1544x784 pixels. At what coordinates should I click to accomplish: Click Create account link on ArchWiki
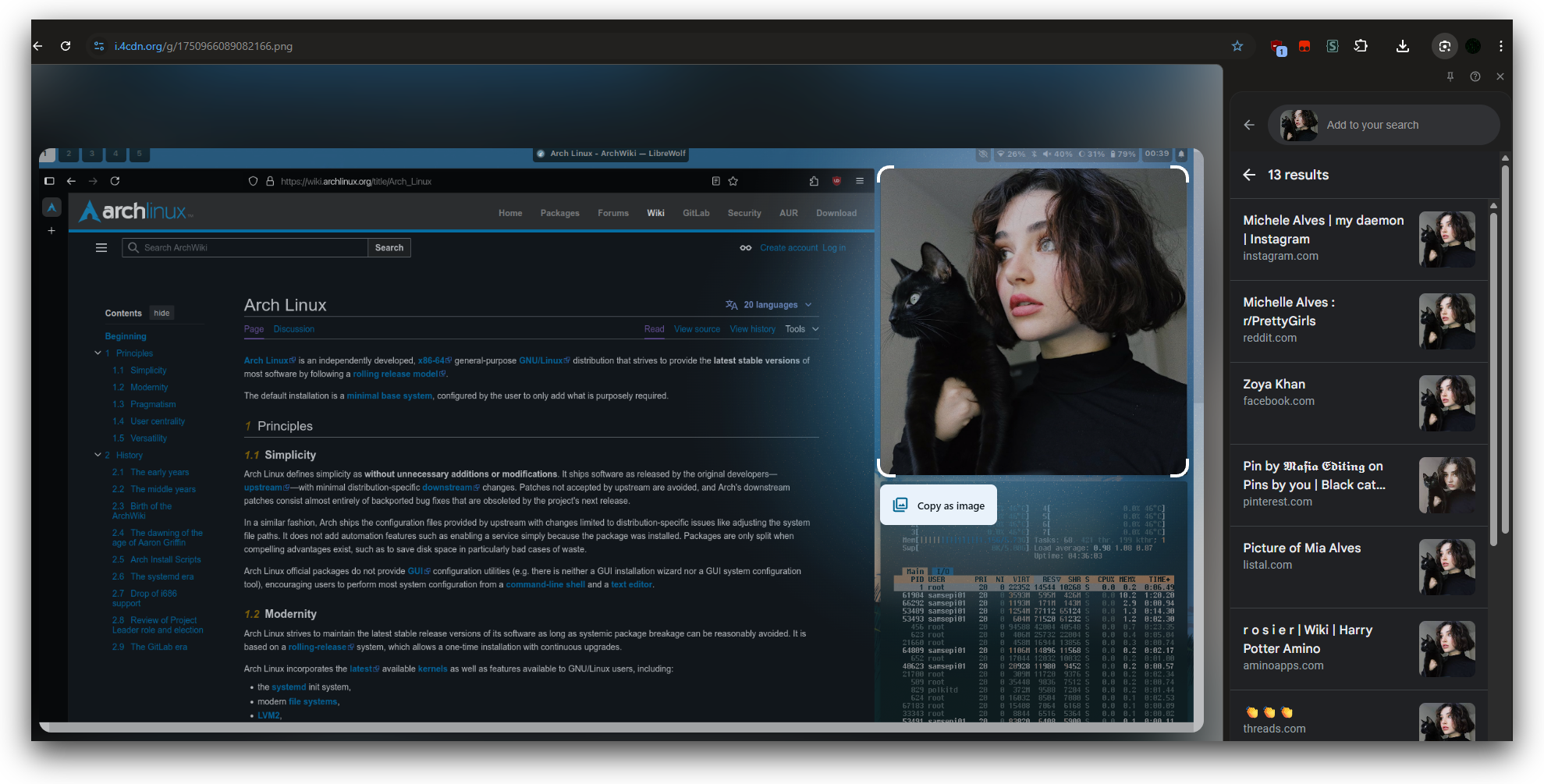(789, 248)
